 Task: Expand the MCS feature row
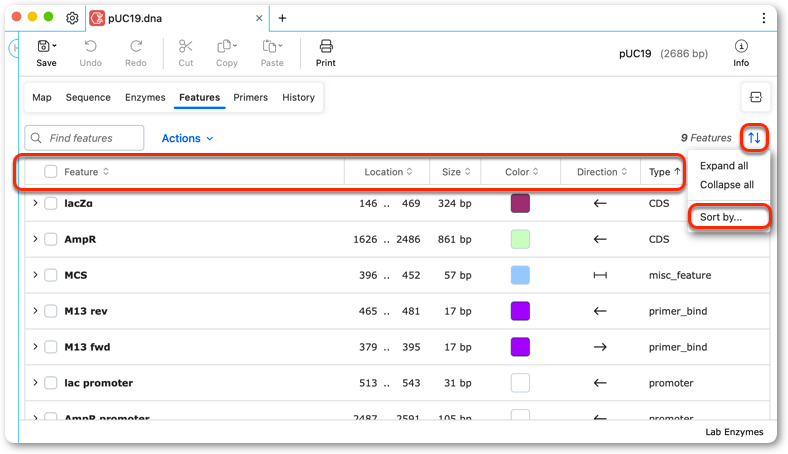point(35,275)
